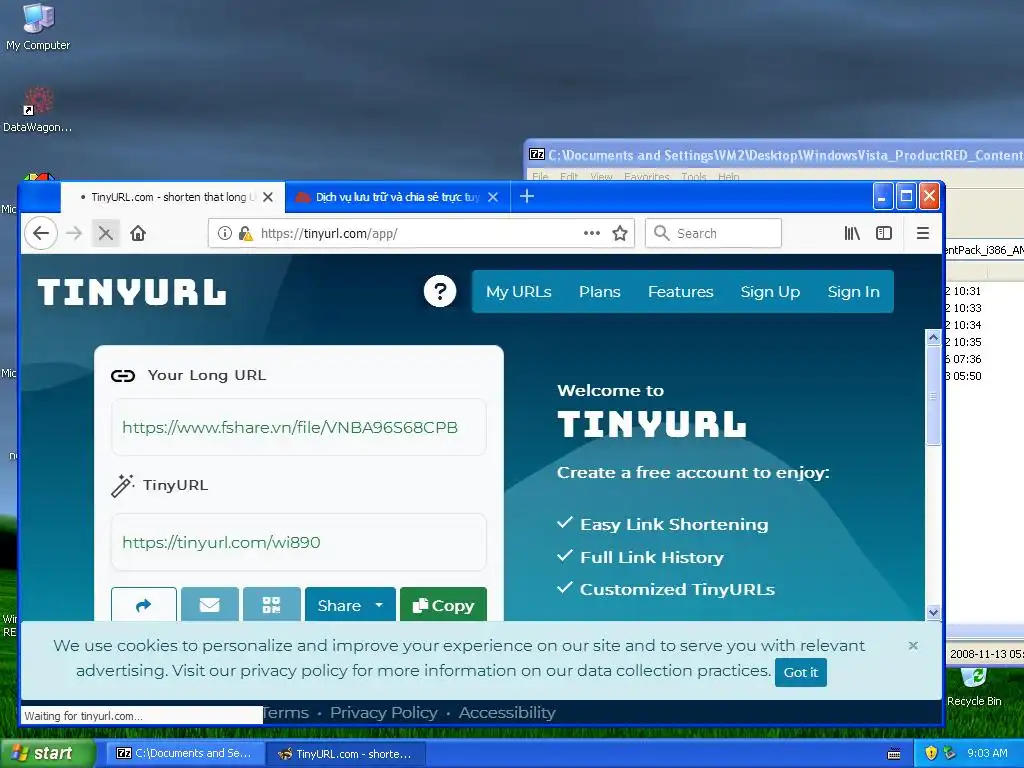Click the keyboard icon on the taskbar
This screenshot has height=768, width=1024.
click(894, 754)
